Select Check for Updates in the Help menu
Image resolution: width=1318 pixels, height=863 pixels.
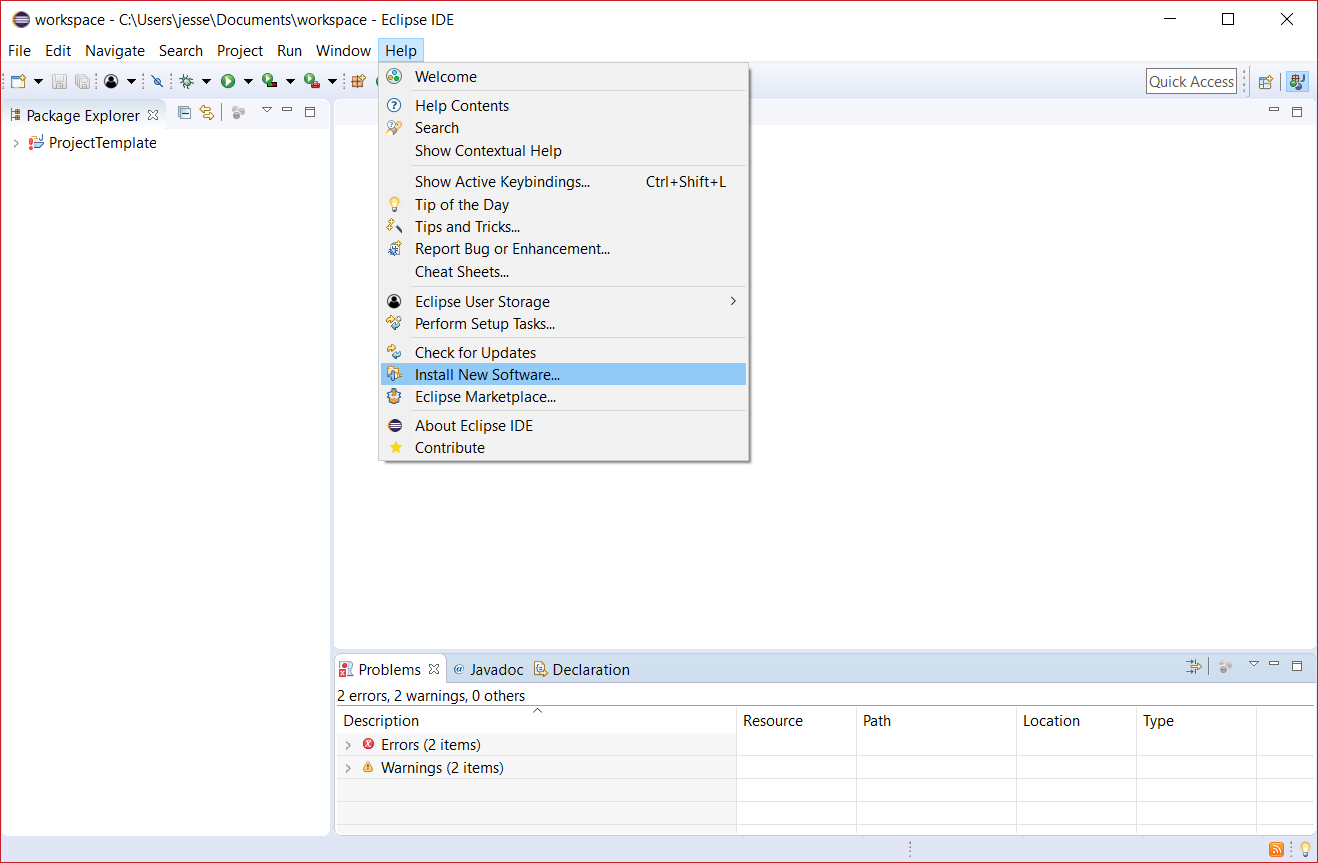coord(475,352)
